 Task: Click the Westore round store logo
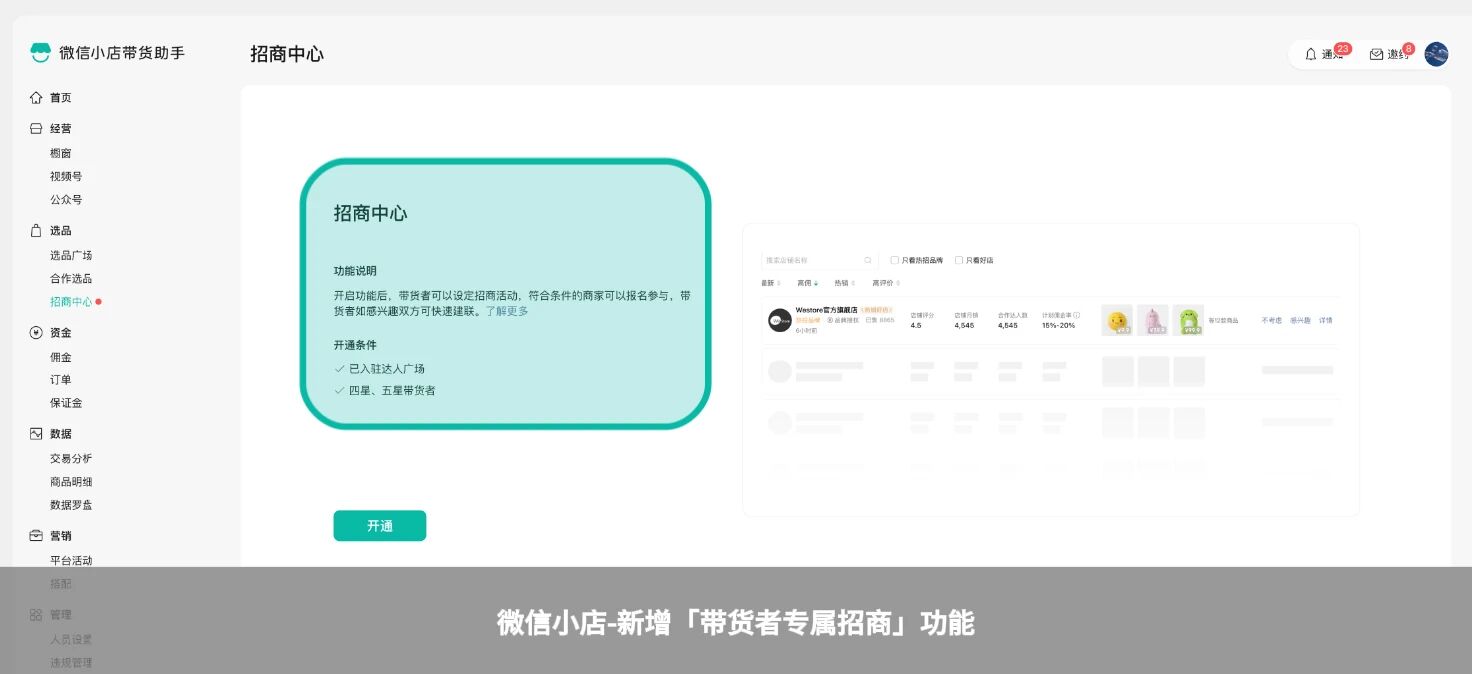[780, 320]
